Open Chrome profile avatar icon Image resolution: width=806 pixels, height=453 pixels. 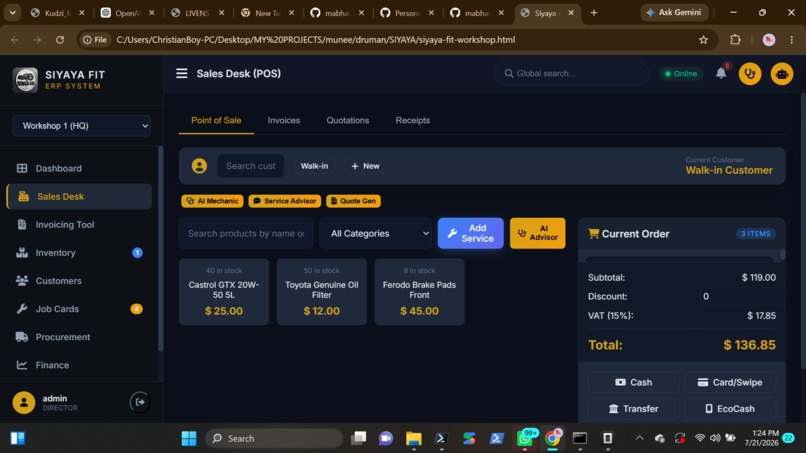(768, 40)
